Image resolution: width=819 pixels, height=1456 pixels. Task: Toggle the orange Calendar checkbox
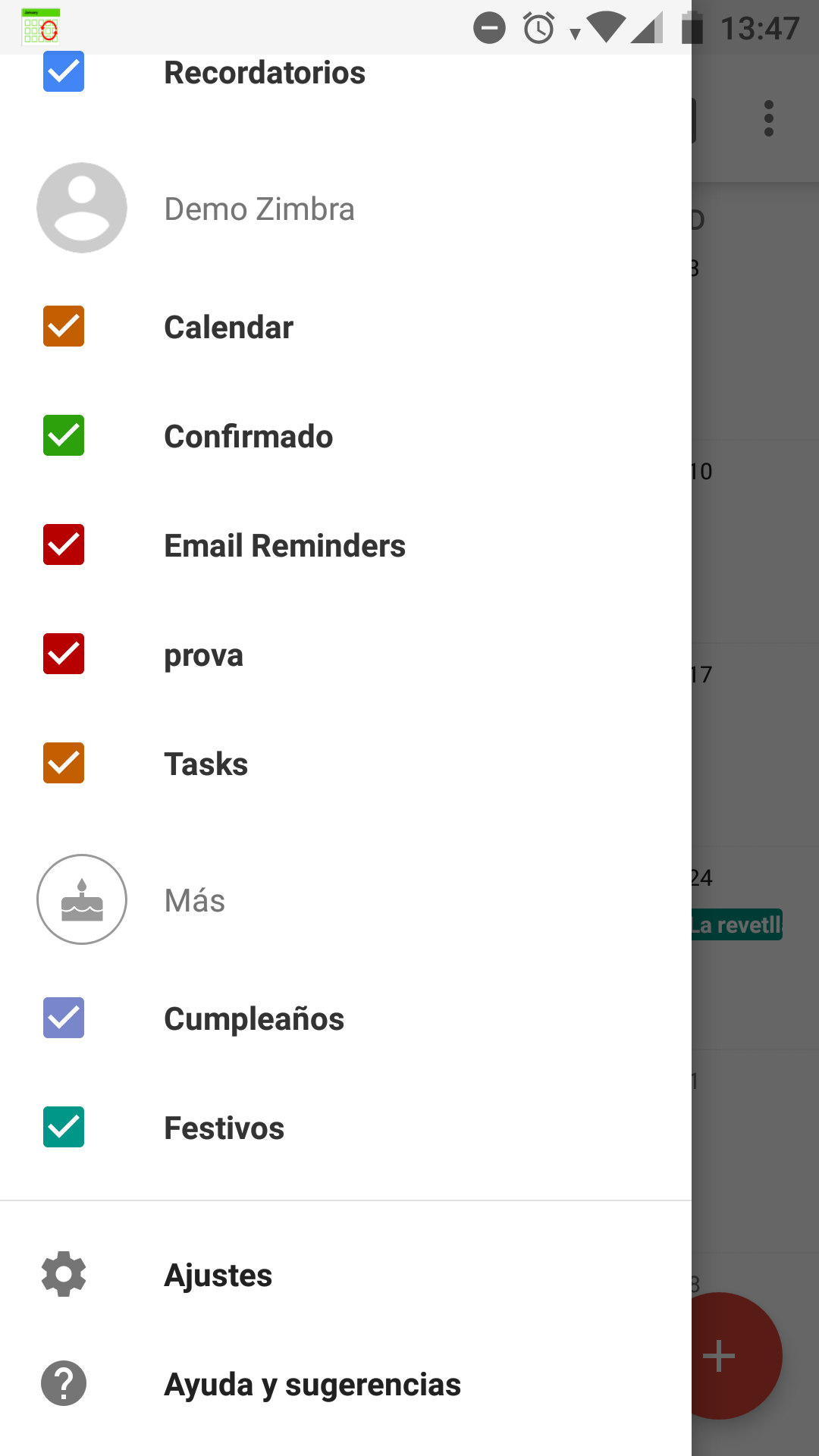coord(64,326)
